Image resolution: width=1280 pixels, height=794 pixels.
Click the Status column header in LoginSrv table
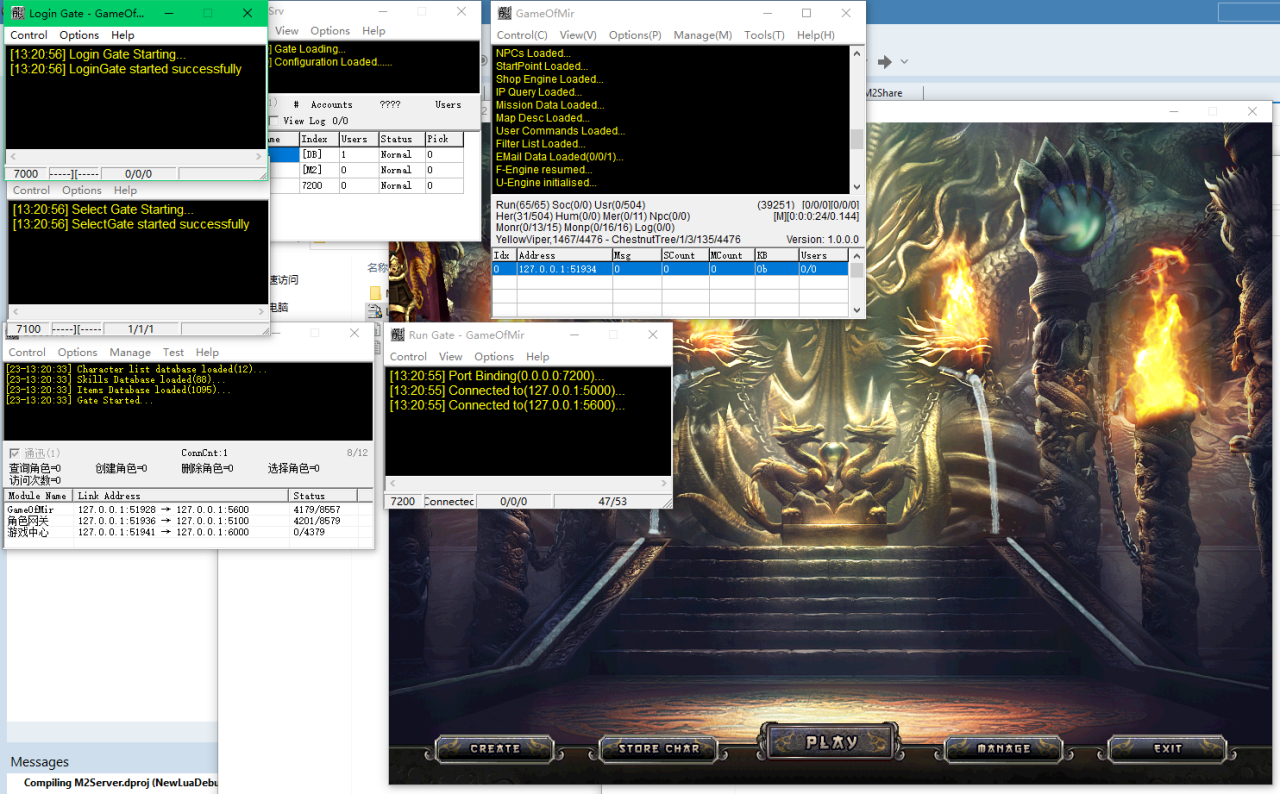[x=401, y=140]
